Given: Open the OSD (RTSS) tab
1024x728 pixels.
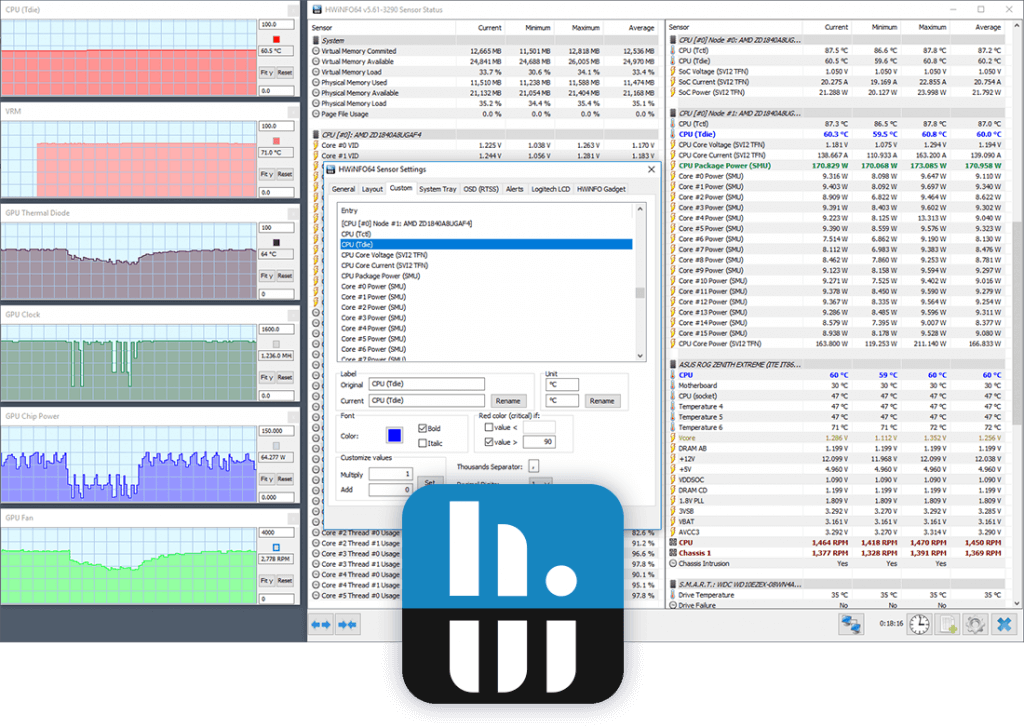Looking at the screenshot, I should pos(481,189).
